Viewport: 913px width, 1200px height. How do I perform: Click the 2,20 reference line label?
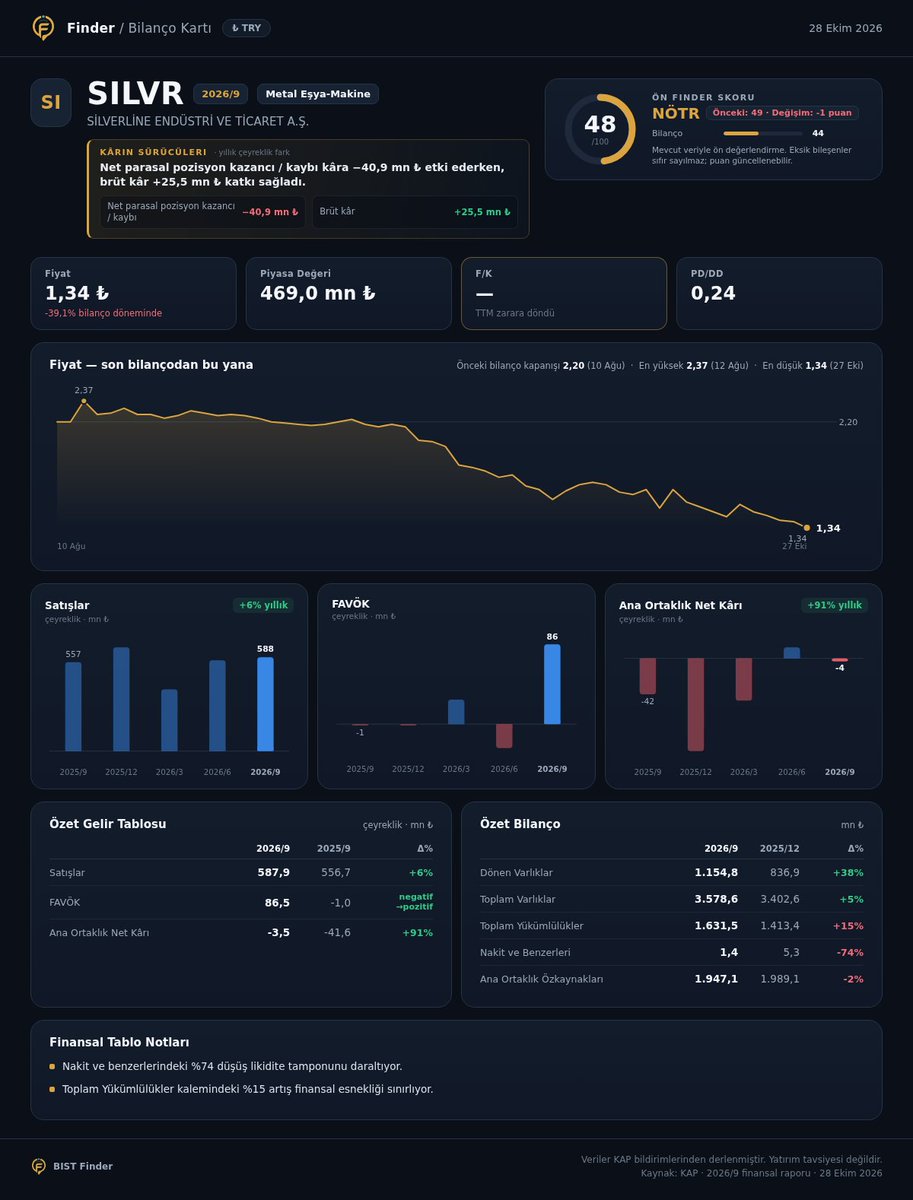pos(848,422)
